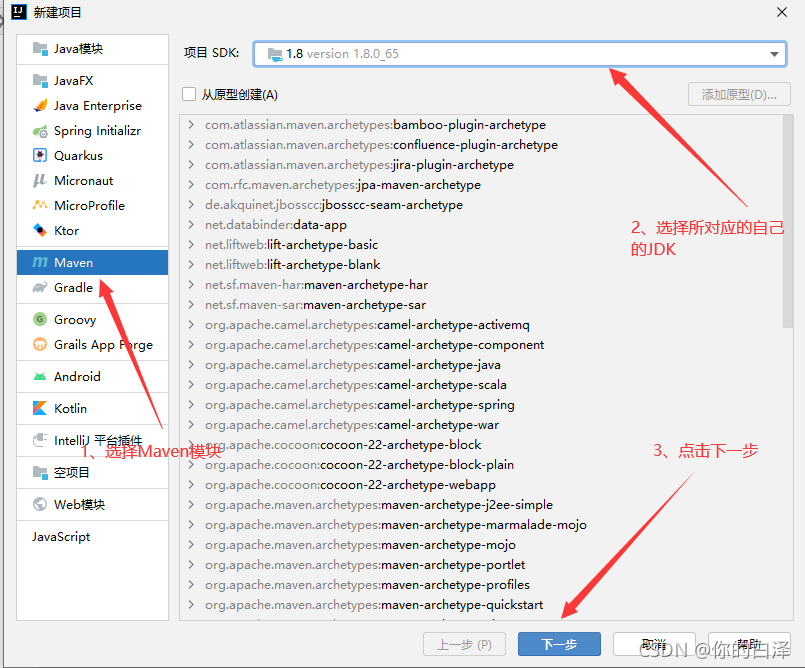Click the Java模块 folder icon
Screen dimensions: 805x668
coord(40,48)
